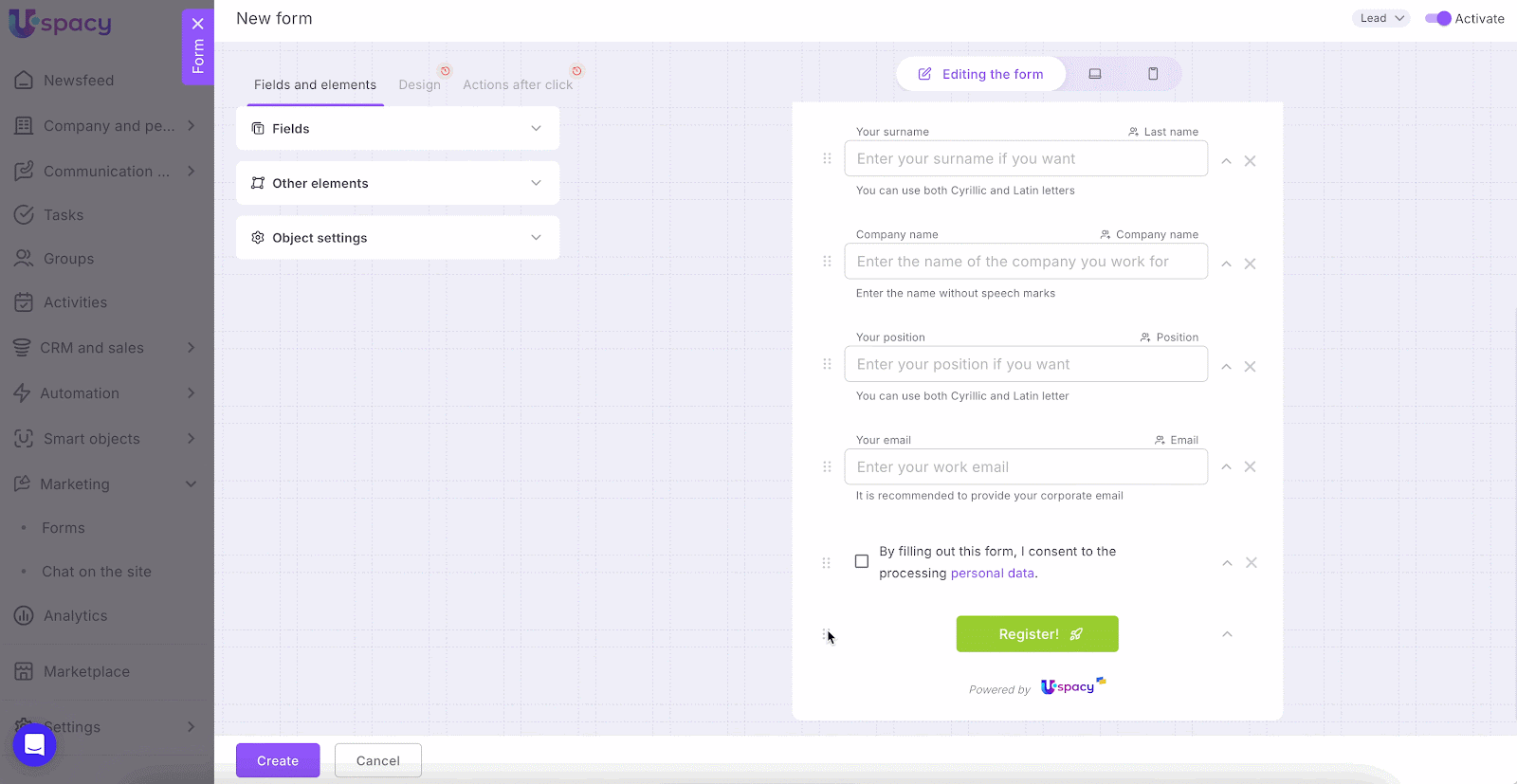Screen dimensions: 1517x784
Task: Click the Company name input field
Action: [x=1026, y=262]
